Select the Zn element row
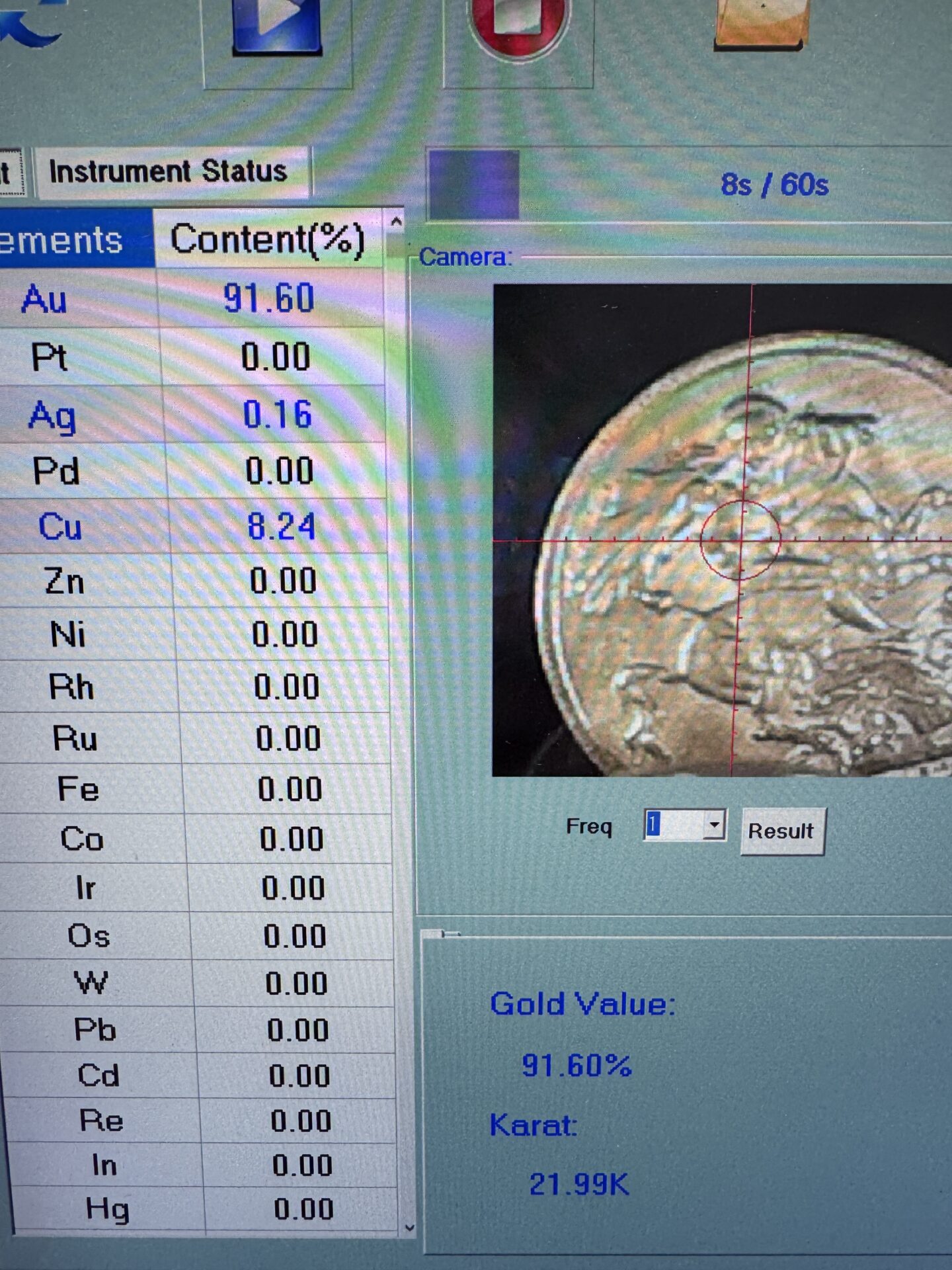The height and width of the screenshot is (1270, 952). pos(194,581)
